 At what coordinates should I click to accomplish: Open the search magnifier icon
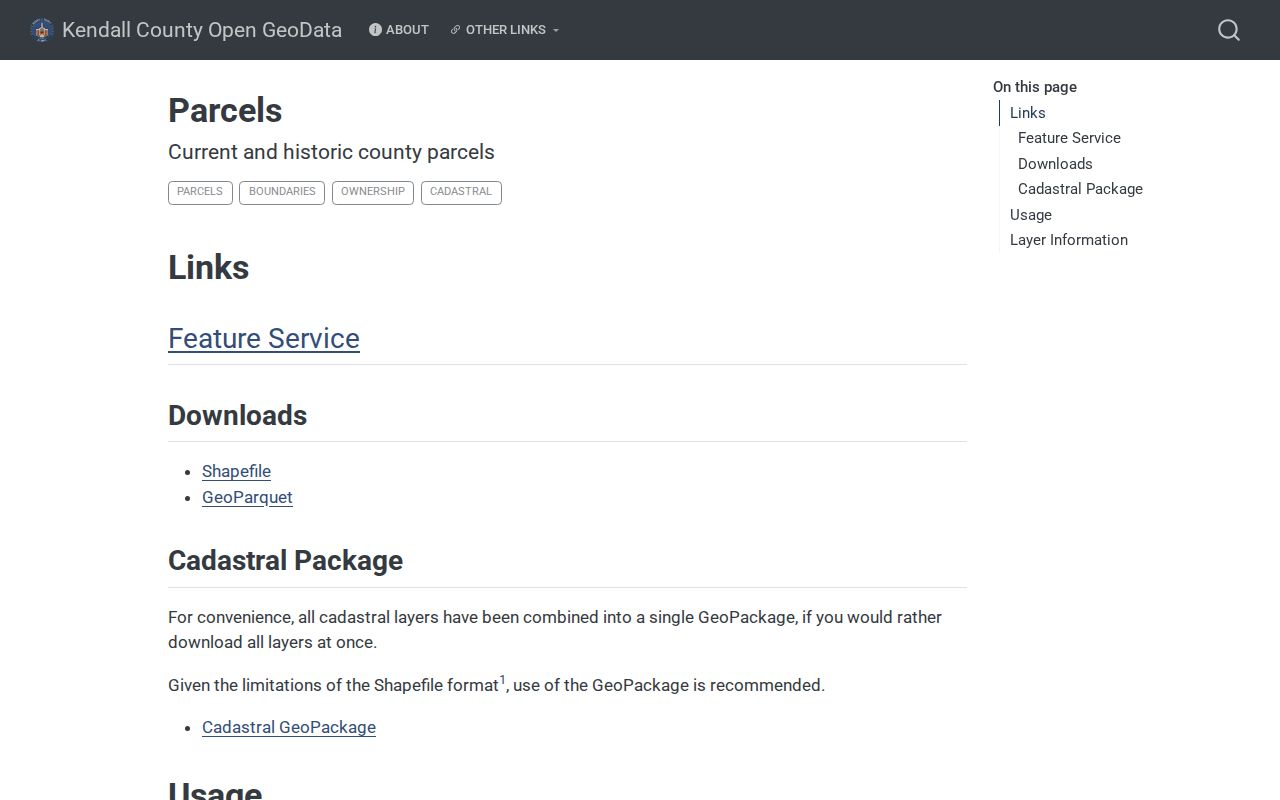pyautogui.click(x=1229, y=30)
